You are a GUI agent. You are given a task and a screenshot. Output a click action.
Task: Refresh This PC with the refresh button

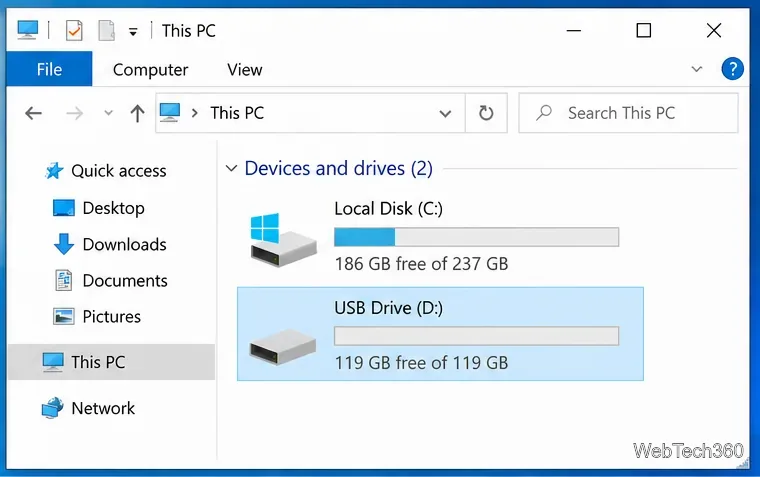click(x=486, y=113)
